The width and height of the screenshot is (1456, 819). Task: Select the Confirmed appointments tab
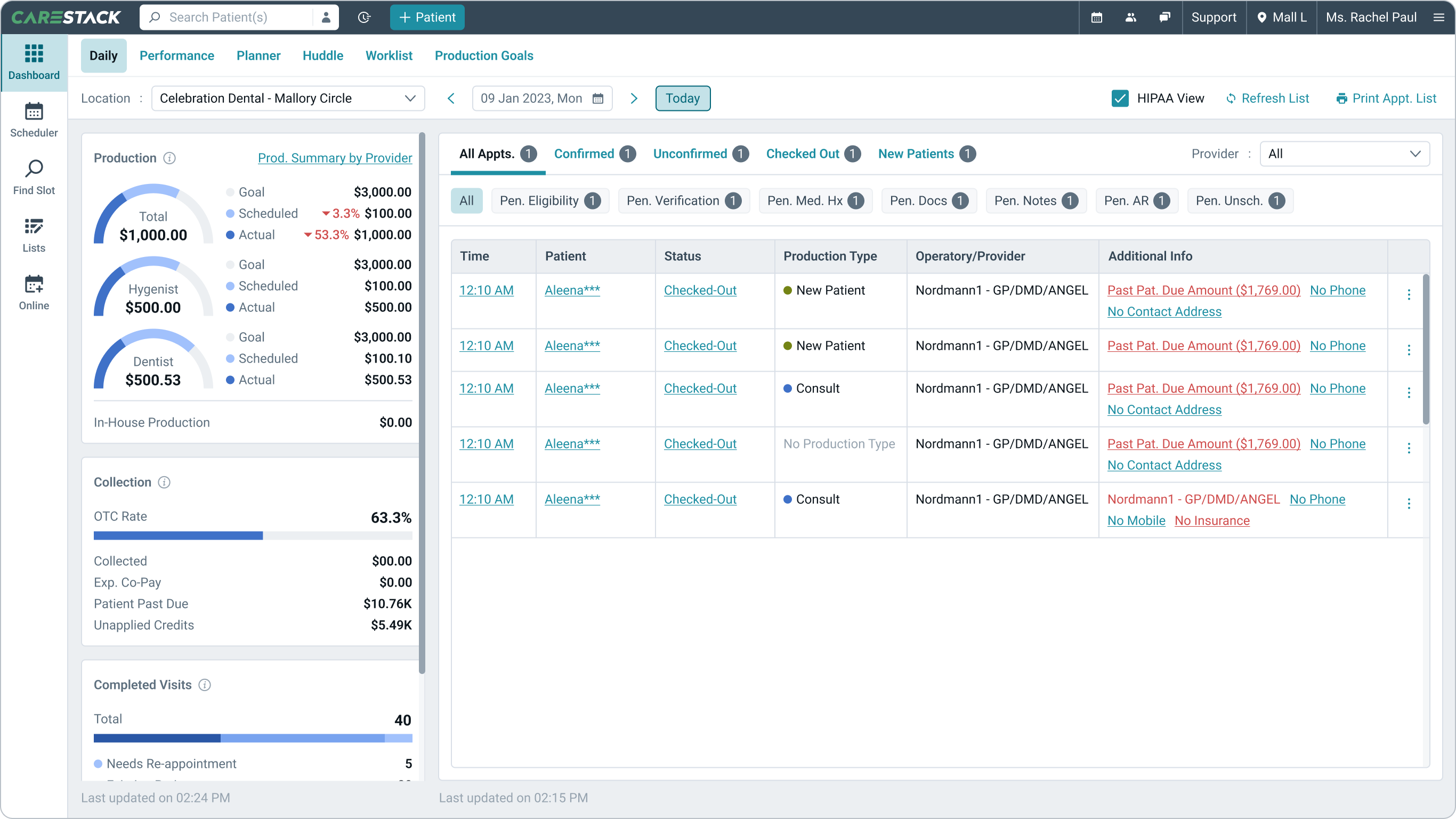(x=595, y=154)
